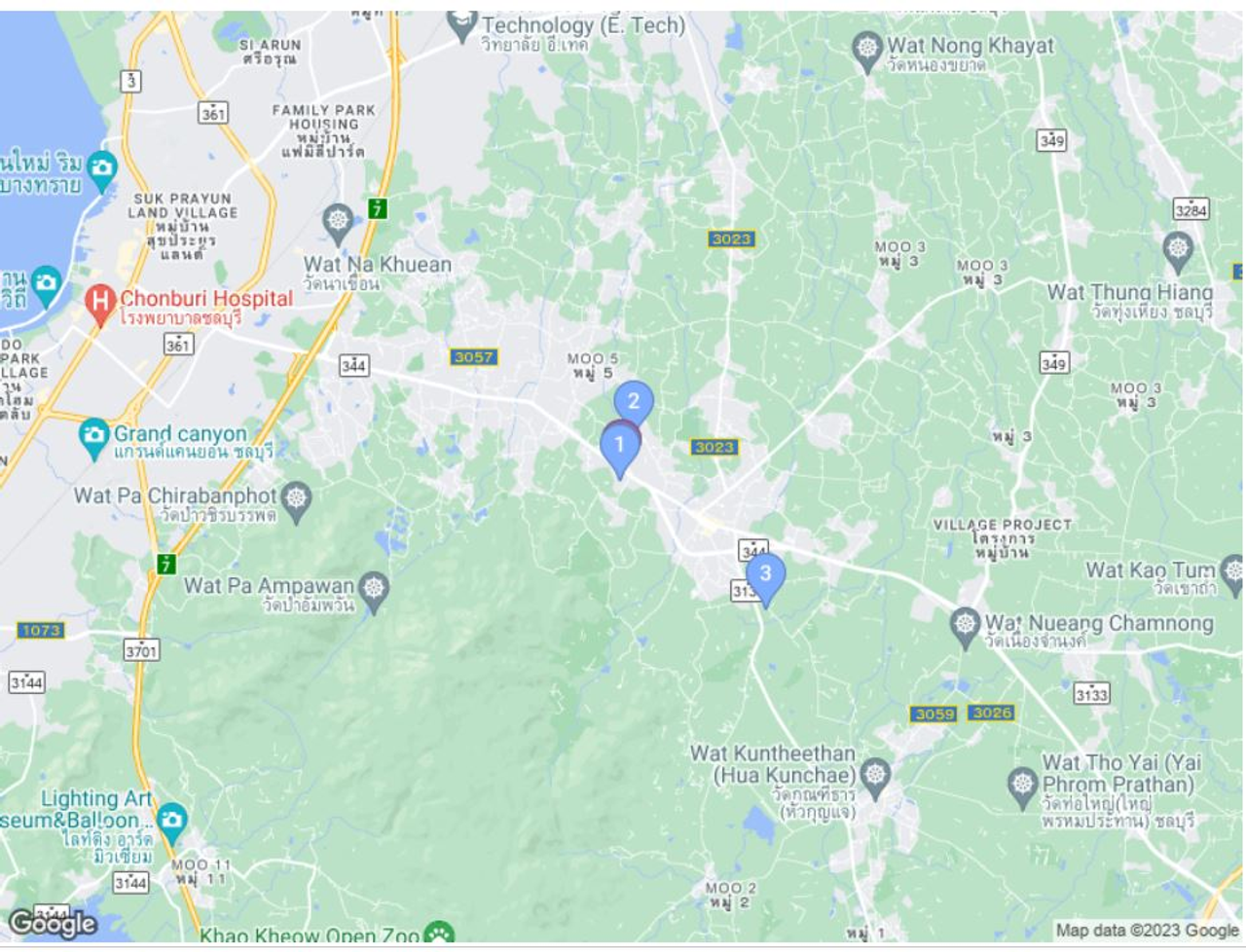Select the Grand canyon camera icon
Screen dimensions: 1246x952
(94, 439)
